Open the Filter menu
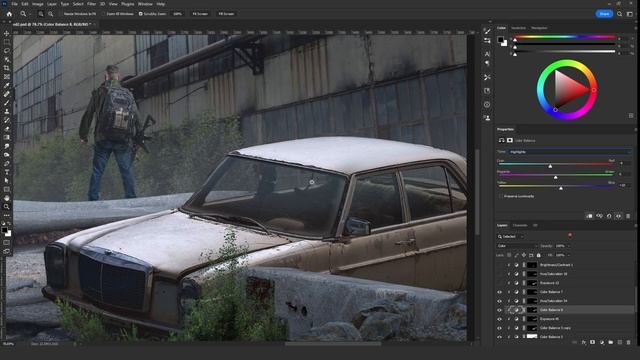This screenshot has height=360, width=640. (91, 4)
